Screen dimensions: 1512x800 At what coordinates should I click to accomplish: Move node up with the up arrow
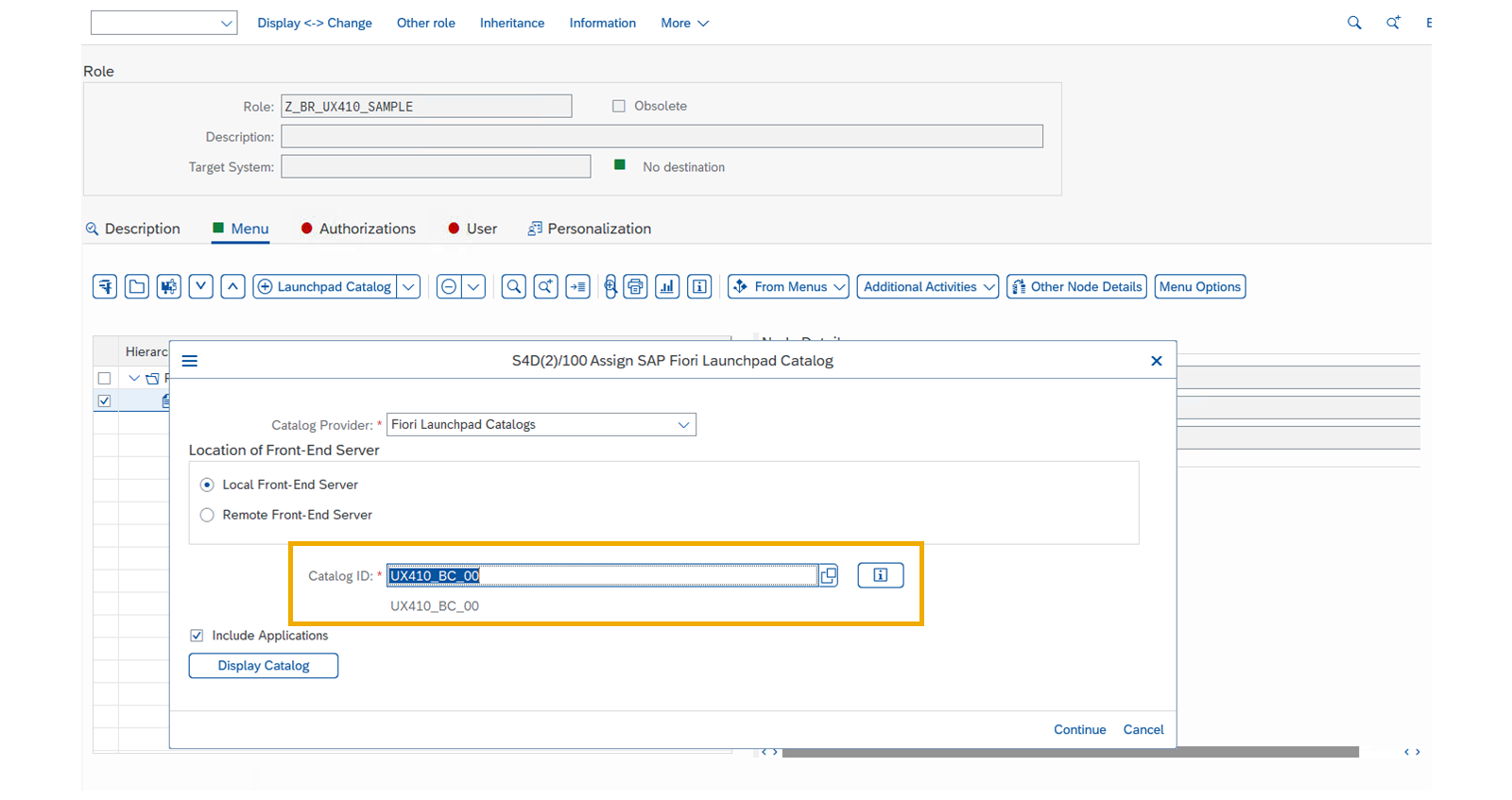tap(233, 286)
